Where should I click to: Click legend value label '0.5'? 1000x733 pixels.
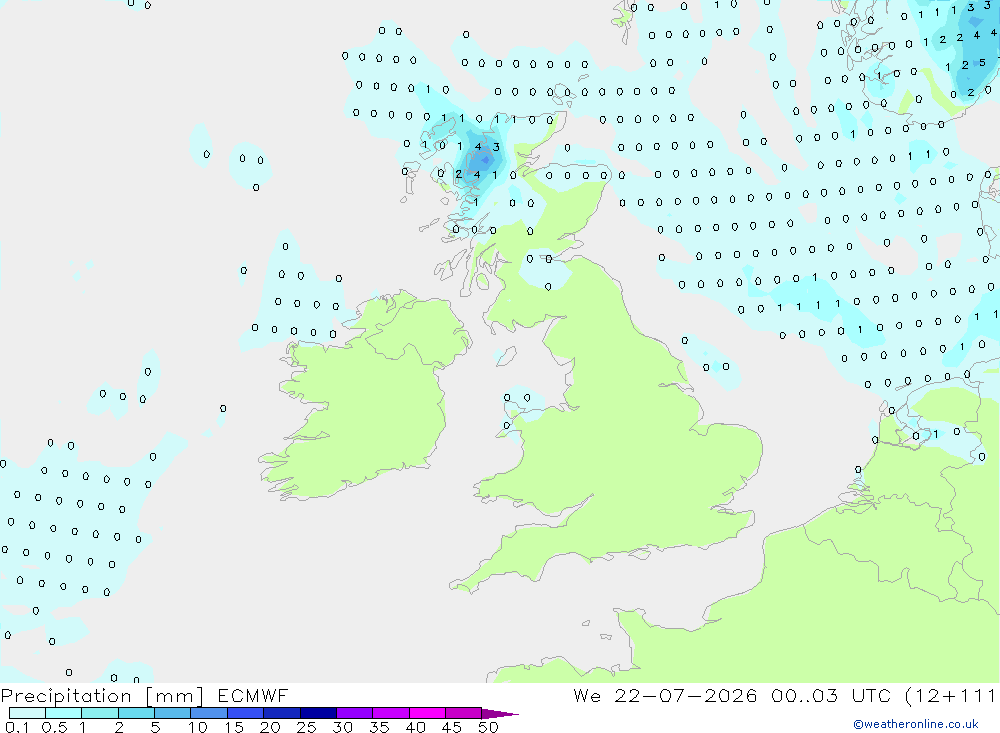tap(54, 727)
